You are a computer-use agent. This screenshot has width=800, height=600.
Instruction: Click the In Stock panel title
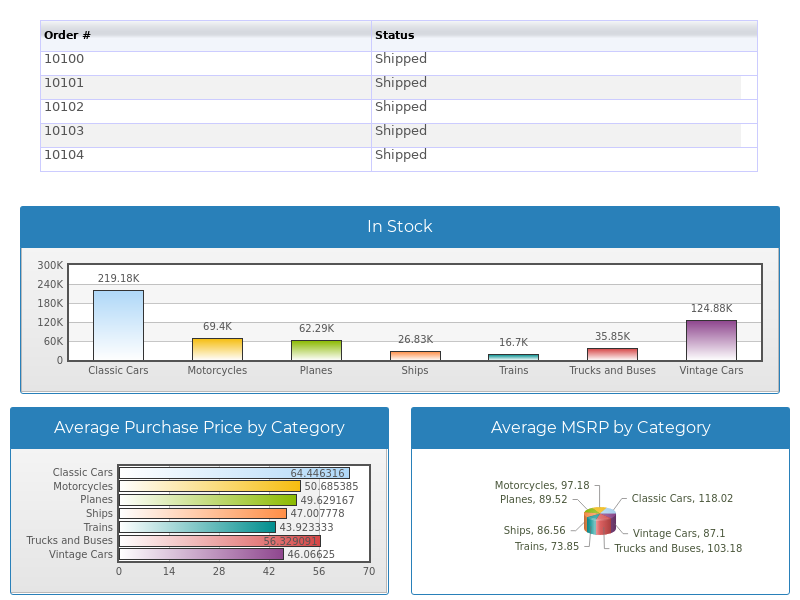tap(398, 226)
